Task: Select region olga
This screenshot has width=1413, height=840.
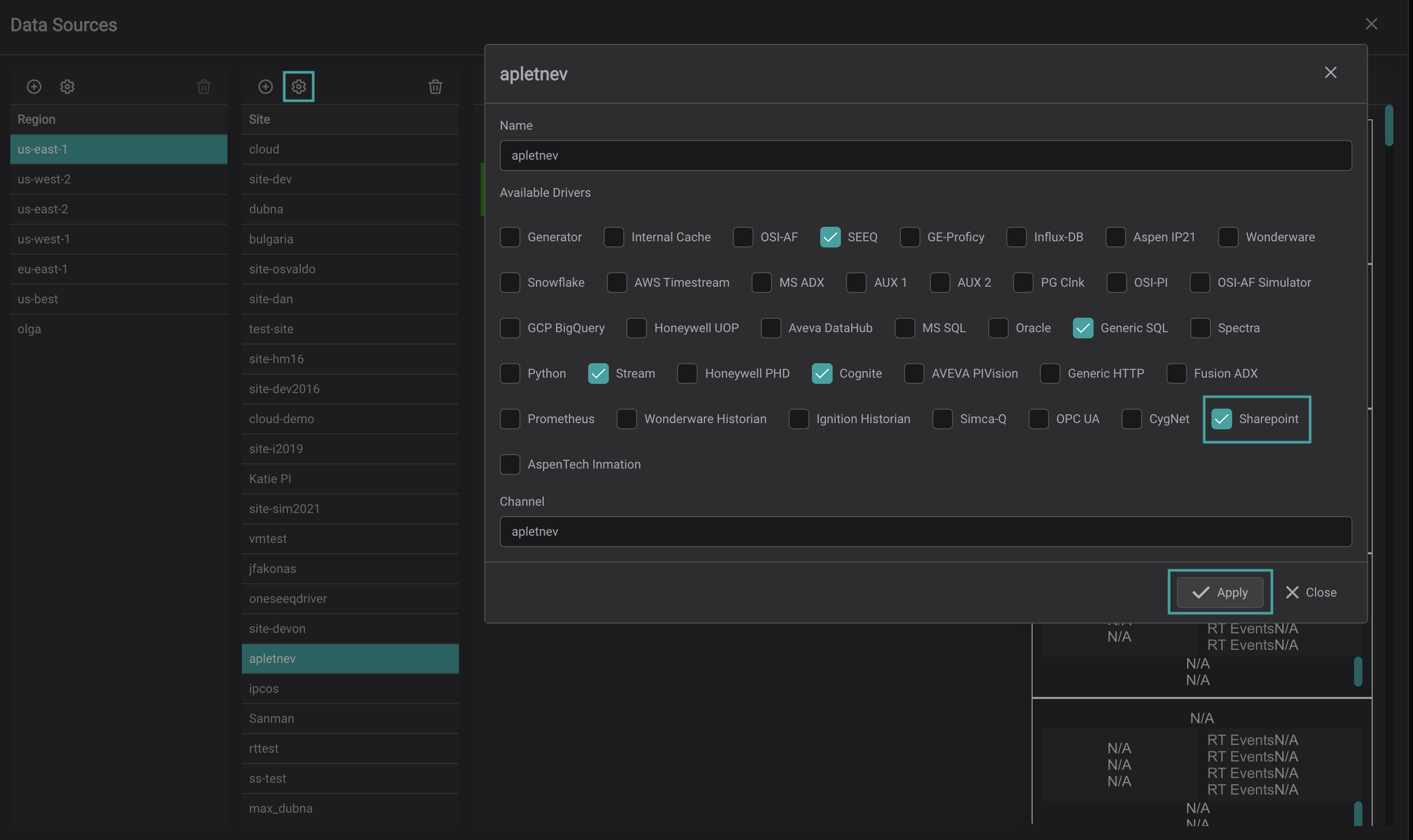Action: 119,330
